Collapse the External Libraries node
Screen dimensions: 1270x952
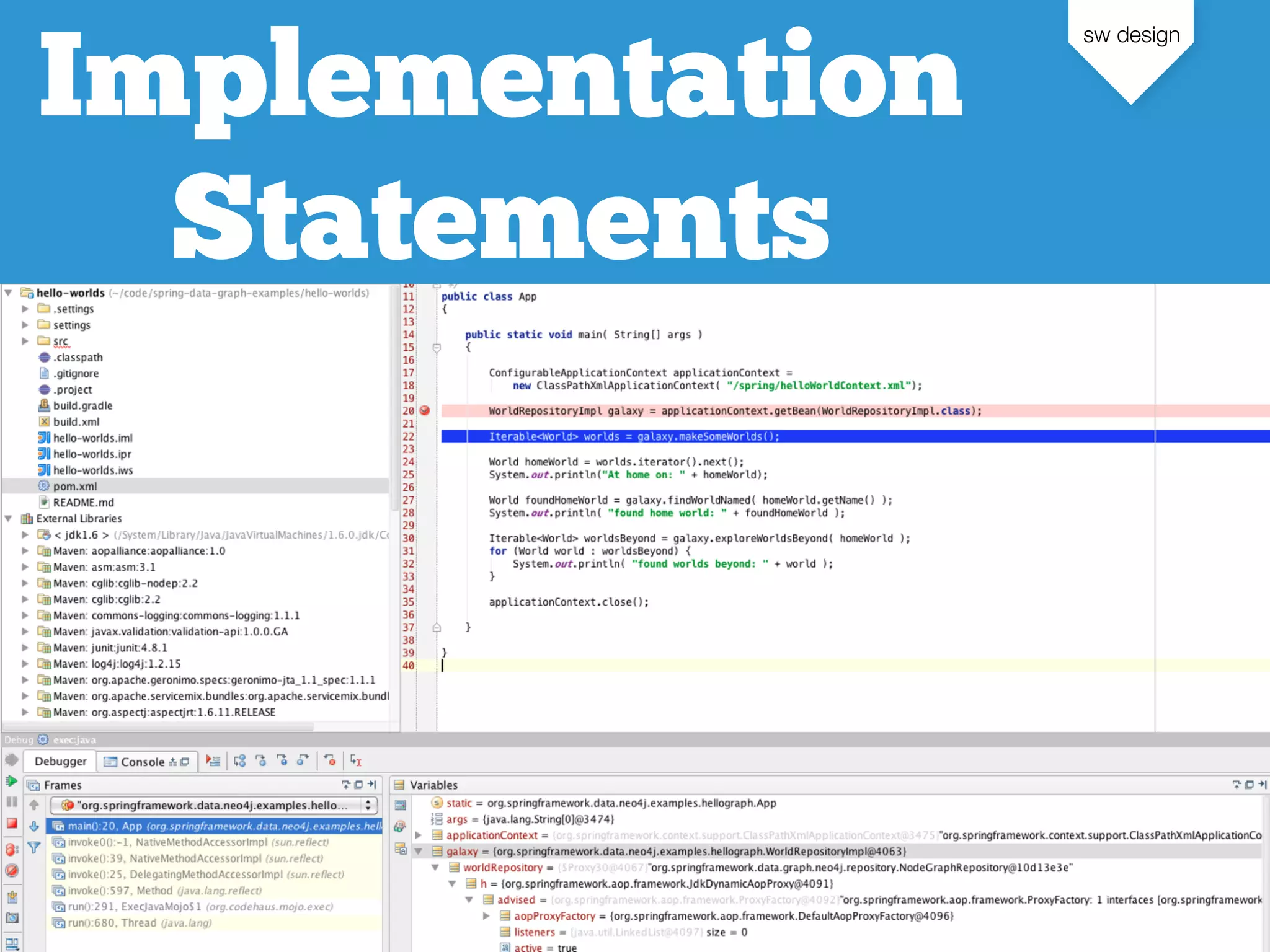point(9,518)
